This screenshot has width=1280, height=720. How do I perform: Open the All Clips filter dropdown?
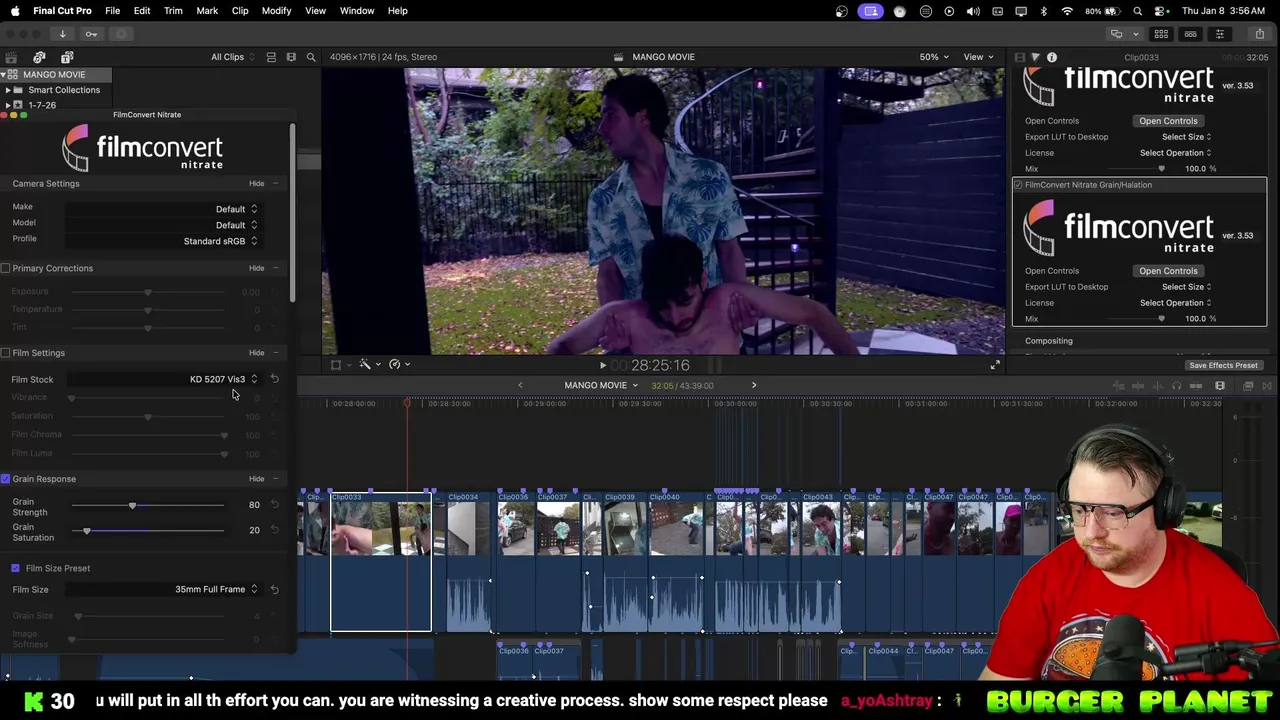233,57
